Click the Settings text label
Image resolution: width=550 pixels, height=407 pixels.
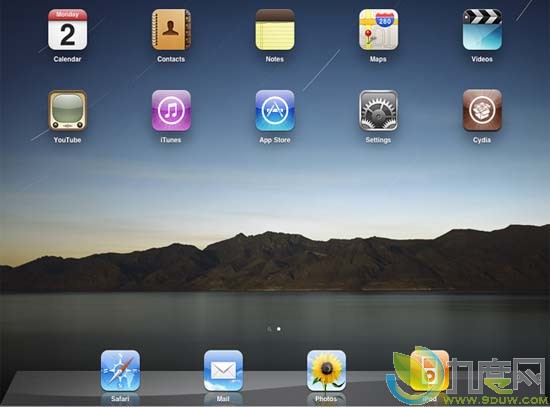click(x=378, y=140)
